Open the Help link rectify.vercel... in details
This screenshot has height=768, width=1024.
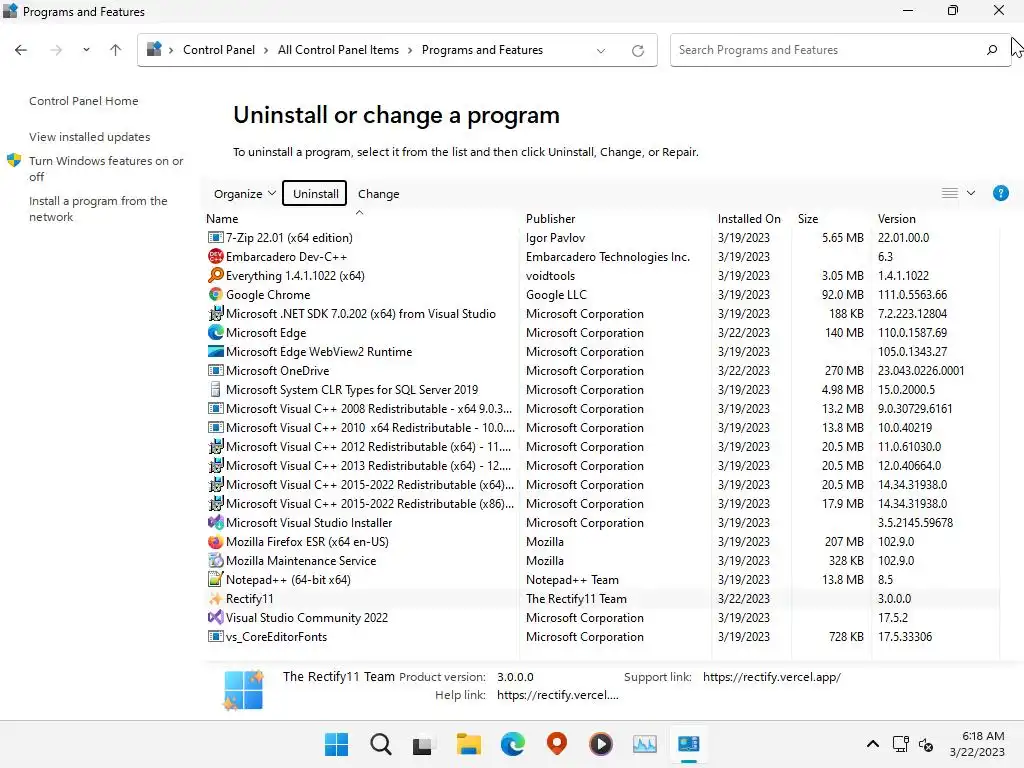[x=557, y=695]
